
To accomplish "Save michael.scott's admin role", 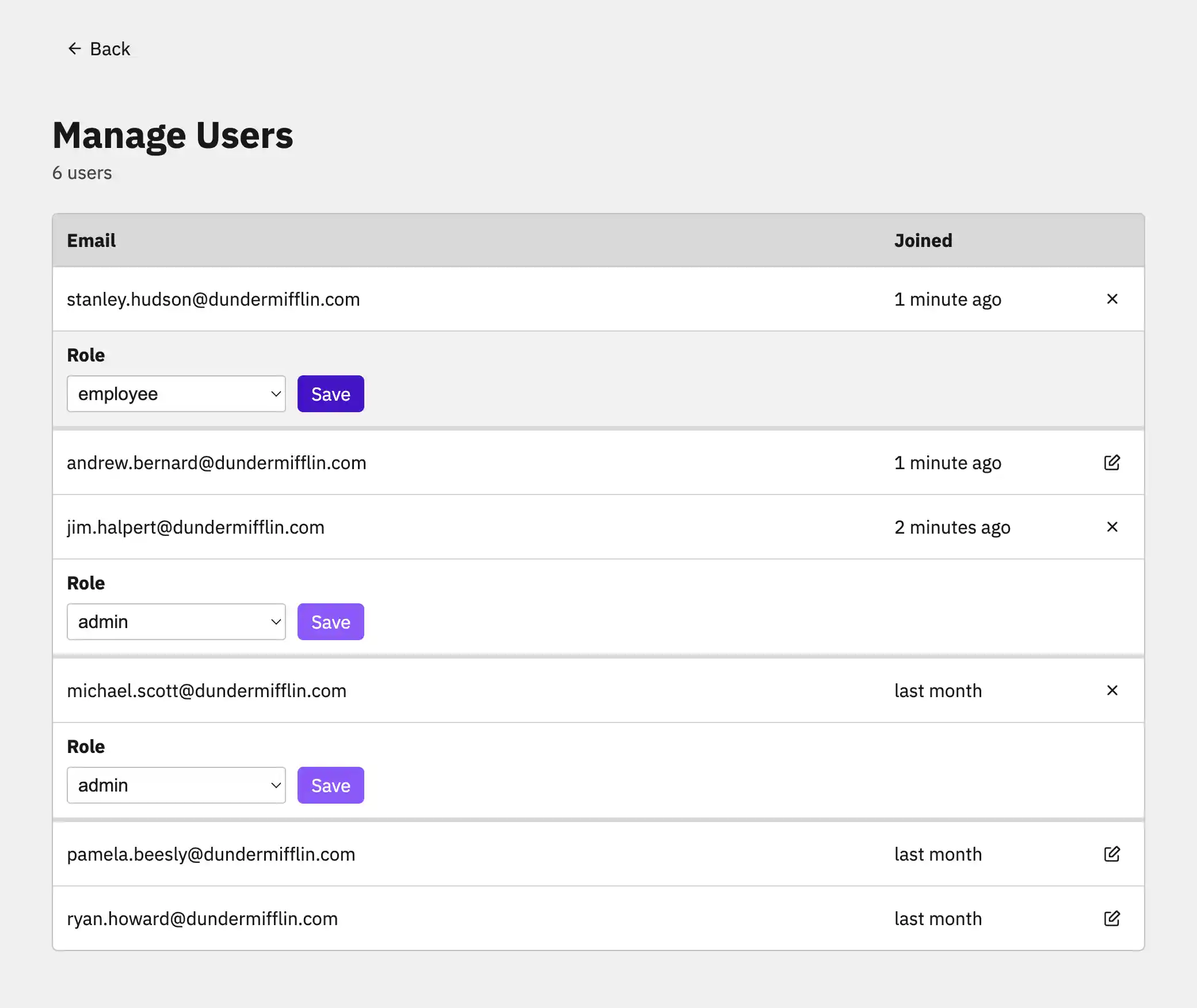I will pos(330,785).
